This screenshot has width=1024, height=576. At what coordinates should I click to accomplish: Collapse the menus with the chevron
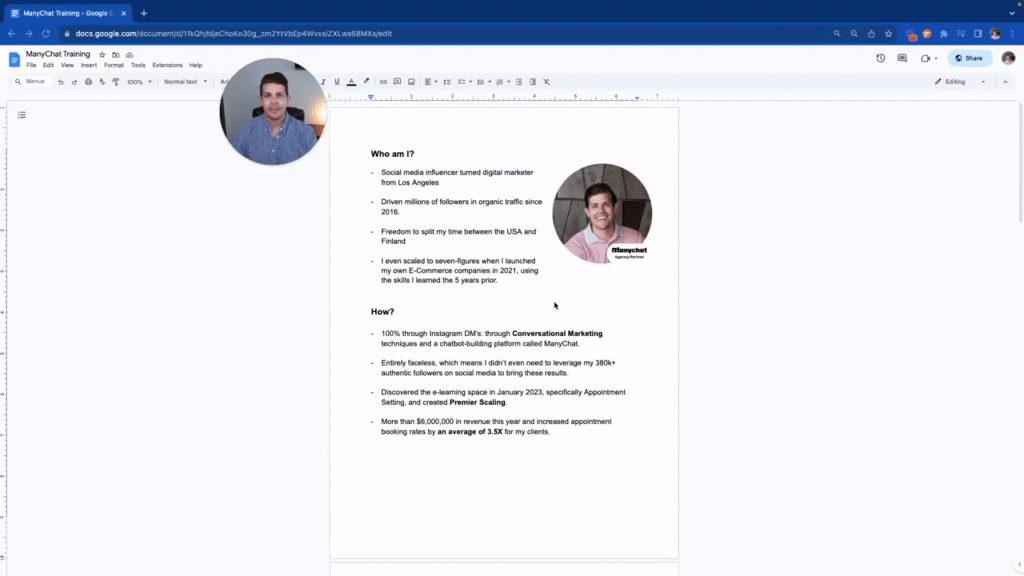1005,82
